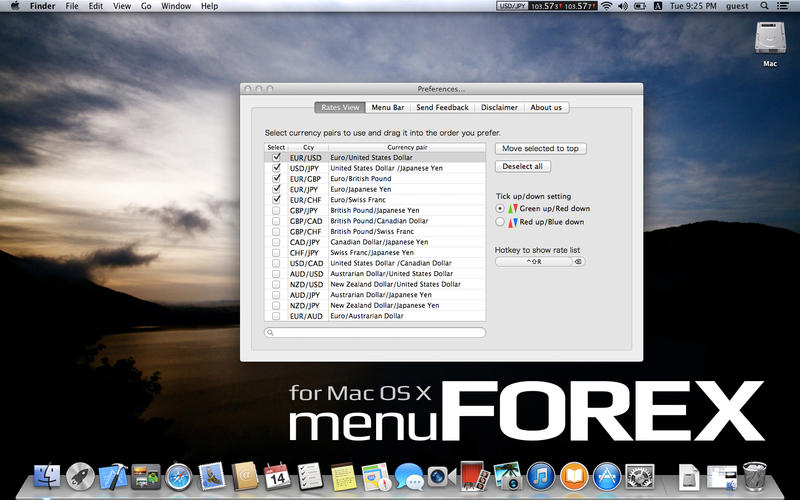Select the Euro/Austrarian Dollar row
The image size is (800, 500).
pyautogui.click(x=375, y=316)
